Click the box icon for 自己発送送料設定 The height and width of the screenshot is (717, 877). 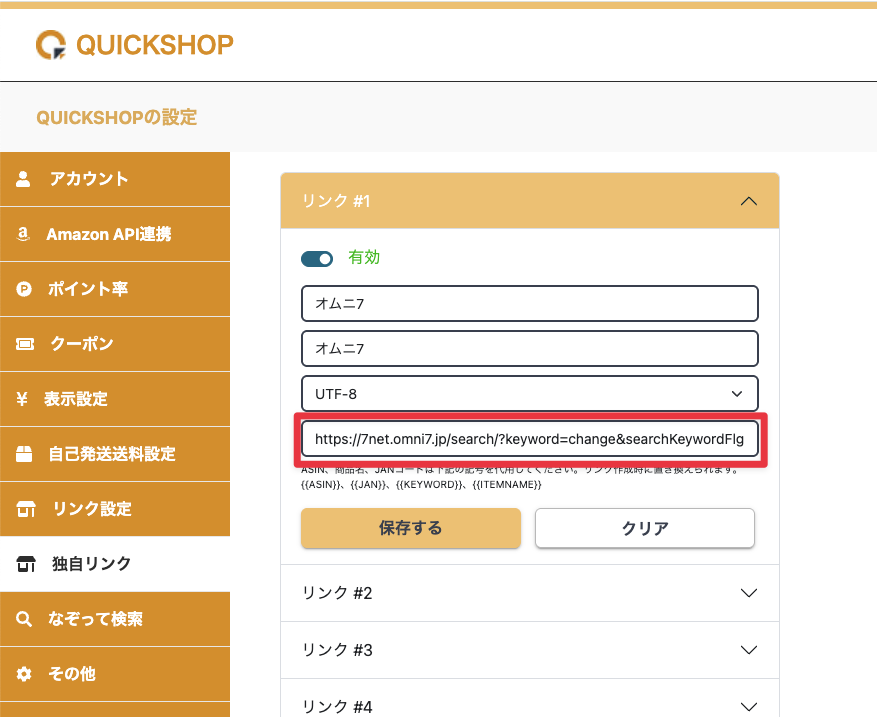tap(24, 454)
